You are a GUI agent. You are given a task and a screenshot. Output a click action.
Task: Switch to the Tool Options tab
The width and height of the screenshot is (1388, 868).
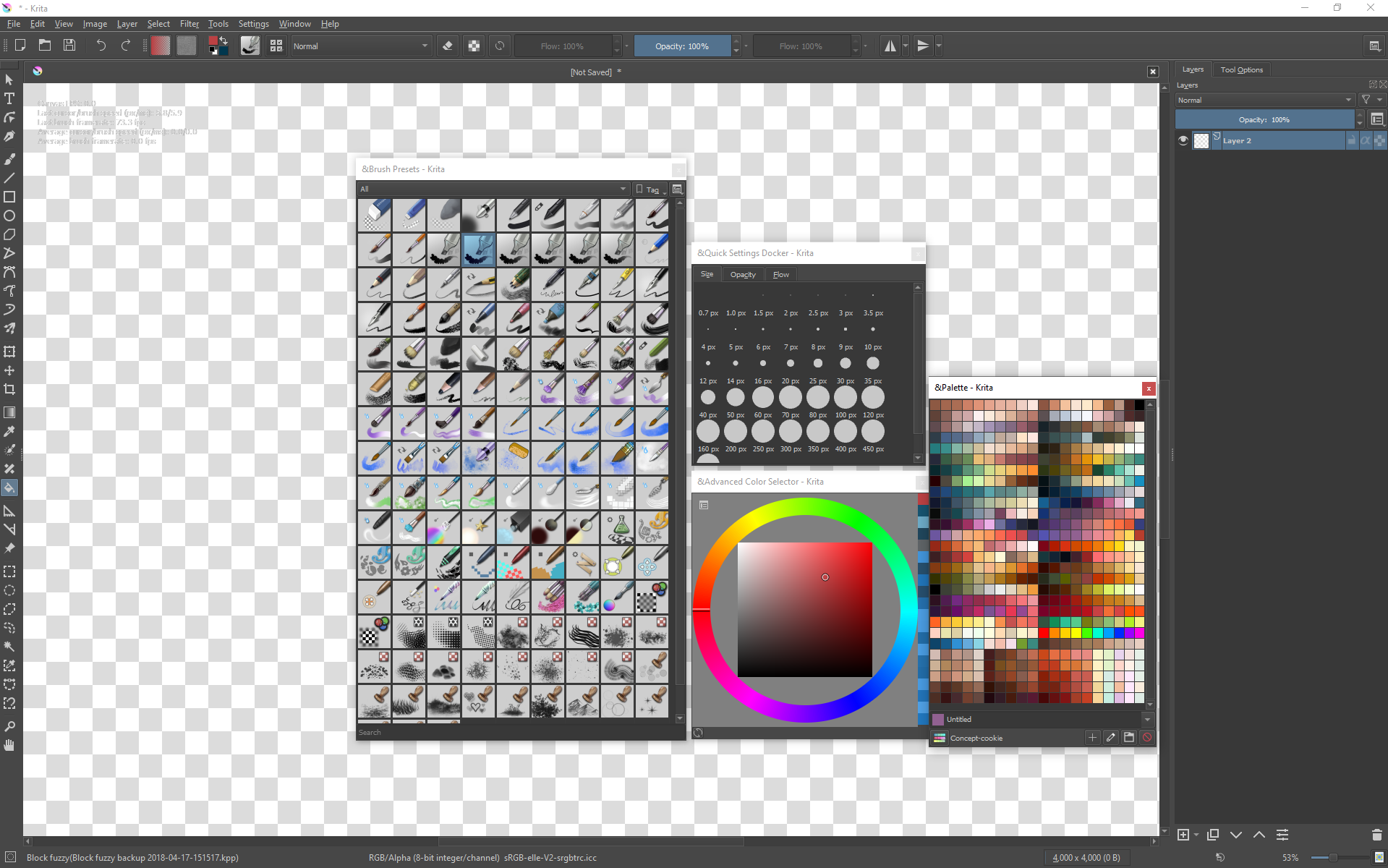[1241, 69]
